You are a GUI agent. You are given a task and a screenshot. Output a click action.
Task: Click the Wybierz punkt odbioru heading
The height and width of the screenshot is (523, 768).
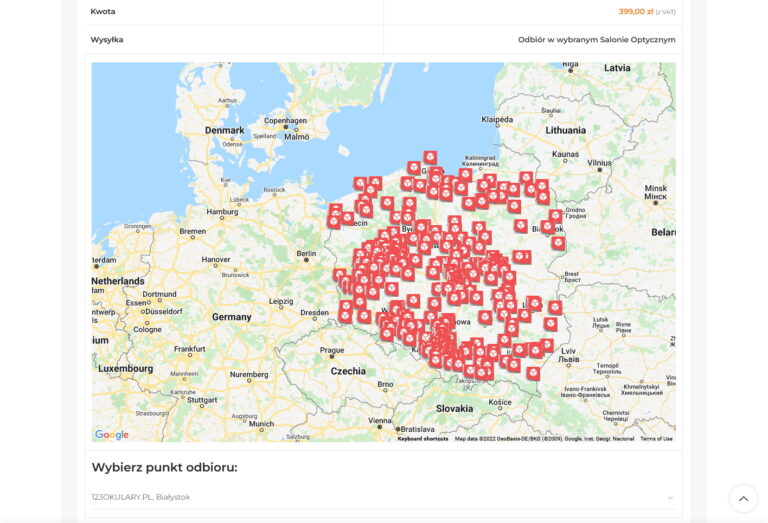click(164, 467)
